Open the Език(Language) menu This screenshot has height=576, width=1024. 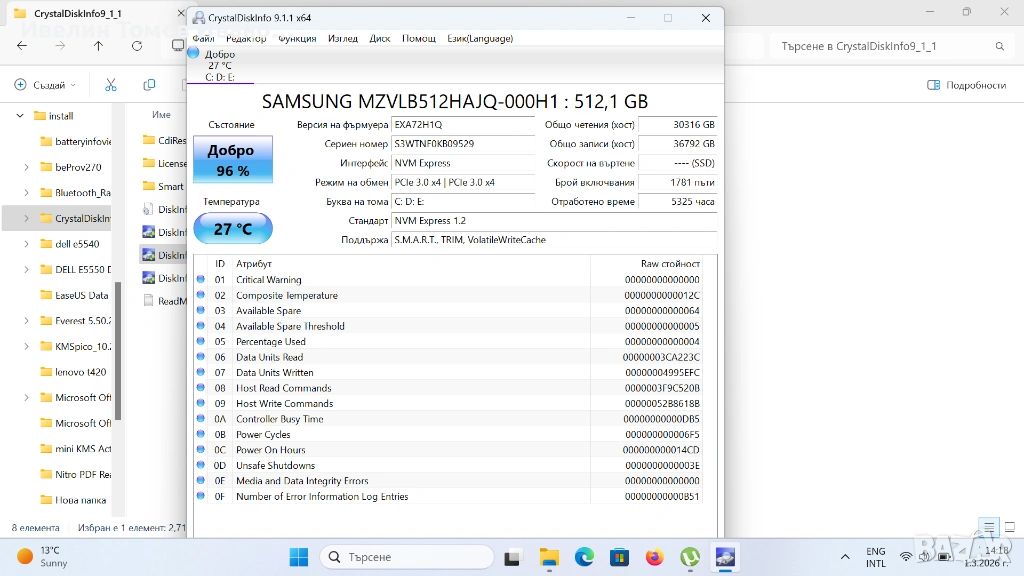pos(480,38)
